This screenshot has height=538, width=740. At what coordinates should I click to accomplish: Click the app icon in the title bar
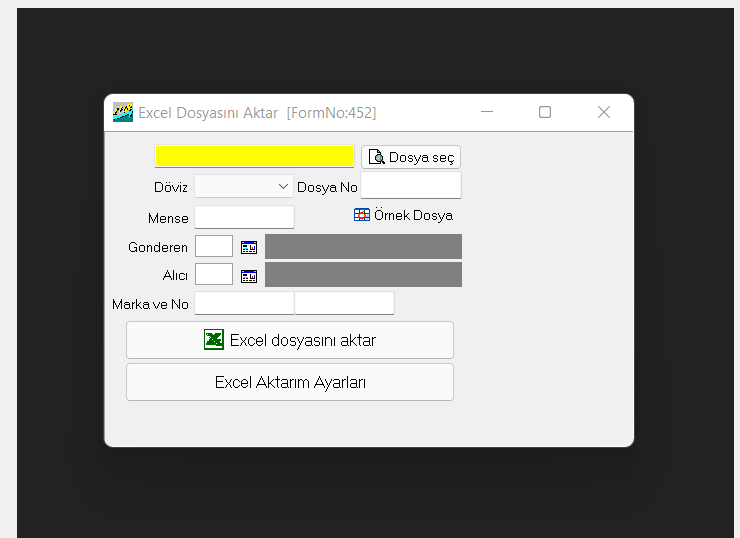(123, 112)
